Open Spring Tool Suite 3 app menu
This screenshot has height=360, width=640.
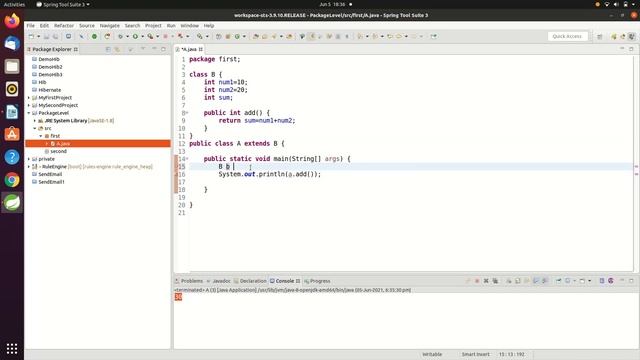pos(63,4)
